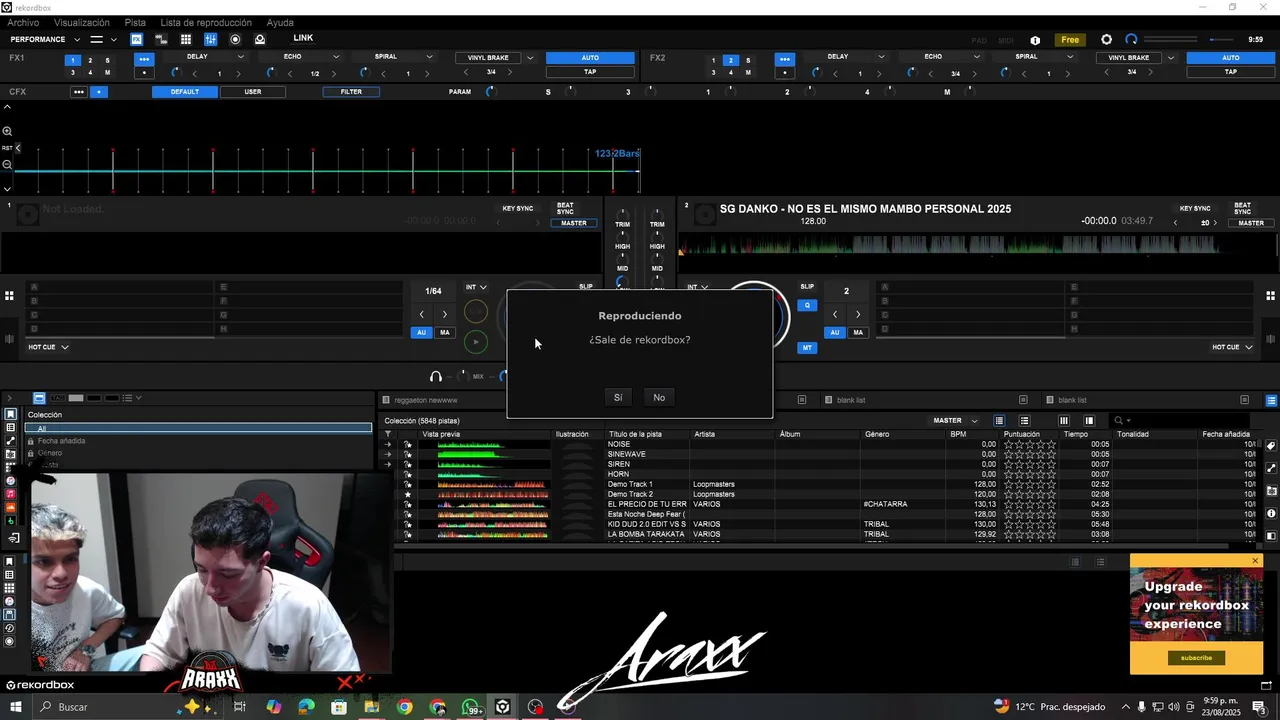Select the CFX FILTER effect
Screen dimensions: 1280x720
[351, 92]
